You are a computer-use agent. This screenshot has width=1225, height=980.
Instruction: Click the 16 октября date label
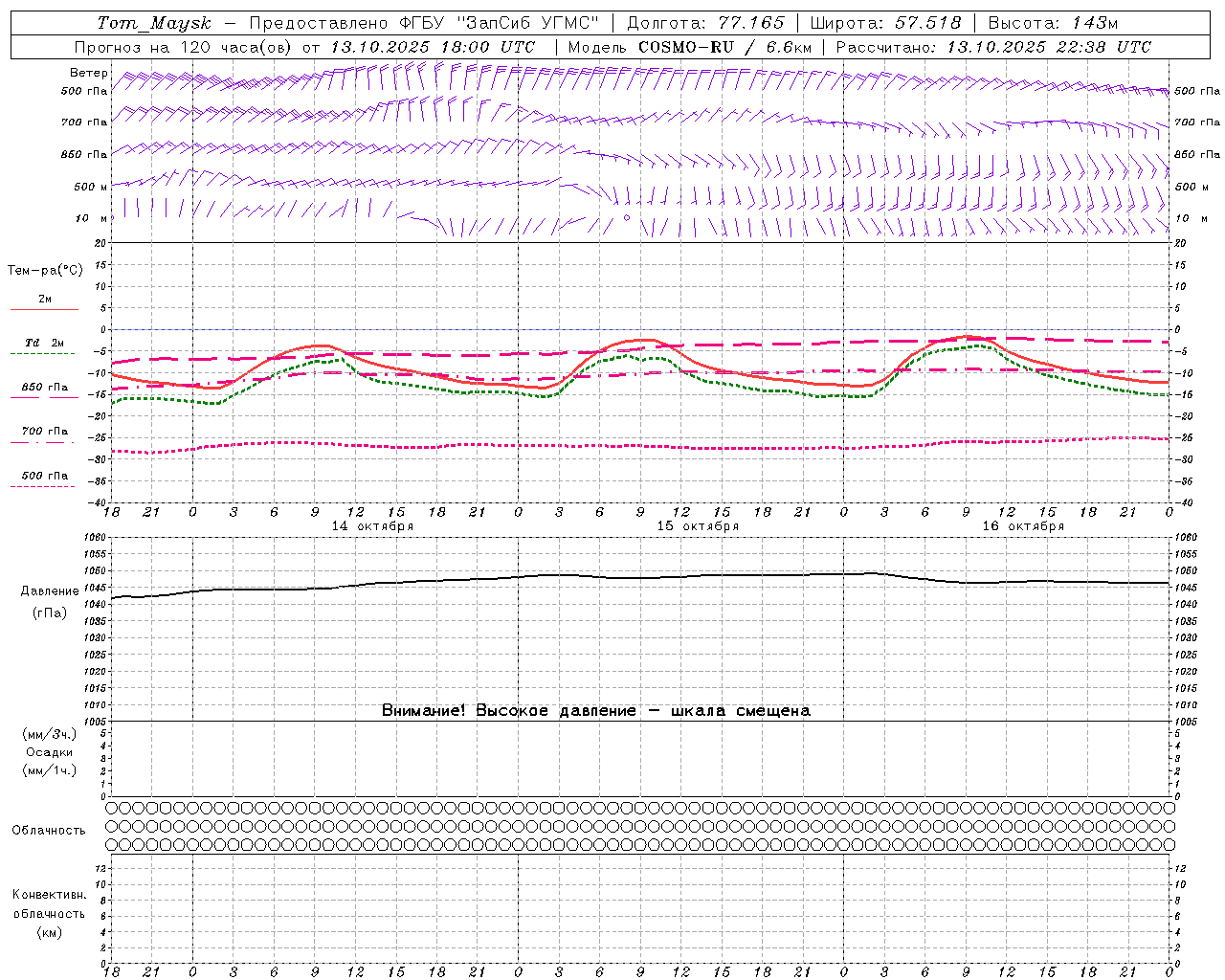click(1023, 526)
